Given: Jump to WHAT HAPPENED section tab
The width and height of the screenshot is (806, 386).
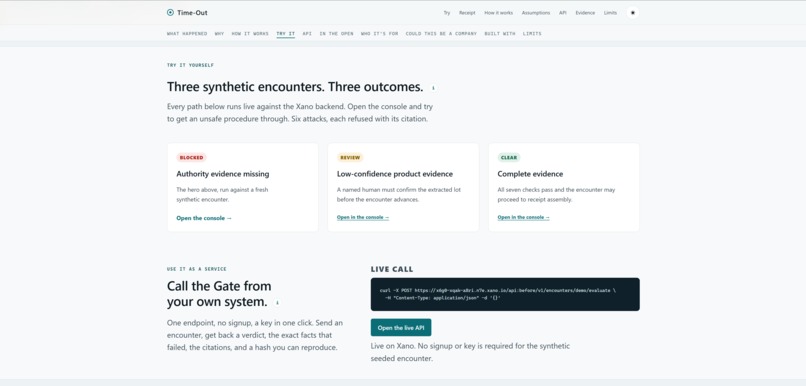Looking at the screenshot, I should click(x=187, y=33).
